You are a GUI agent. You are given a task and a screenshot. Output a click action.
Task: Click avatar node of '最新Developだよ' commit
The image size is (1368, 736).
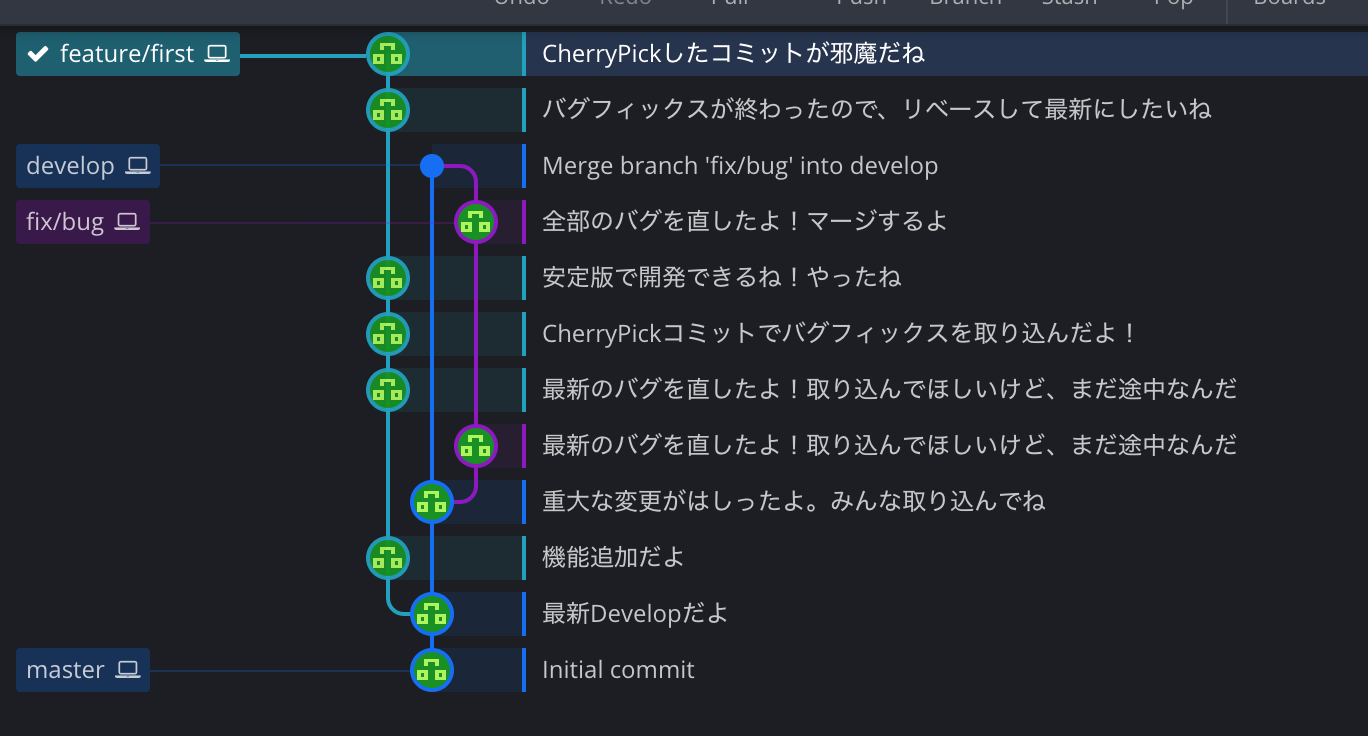[x=432, y=614]
